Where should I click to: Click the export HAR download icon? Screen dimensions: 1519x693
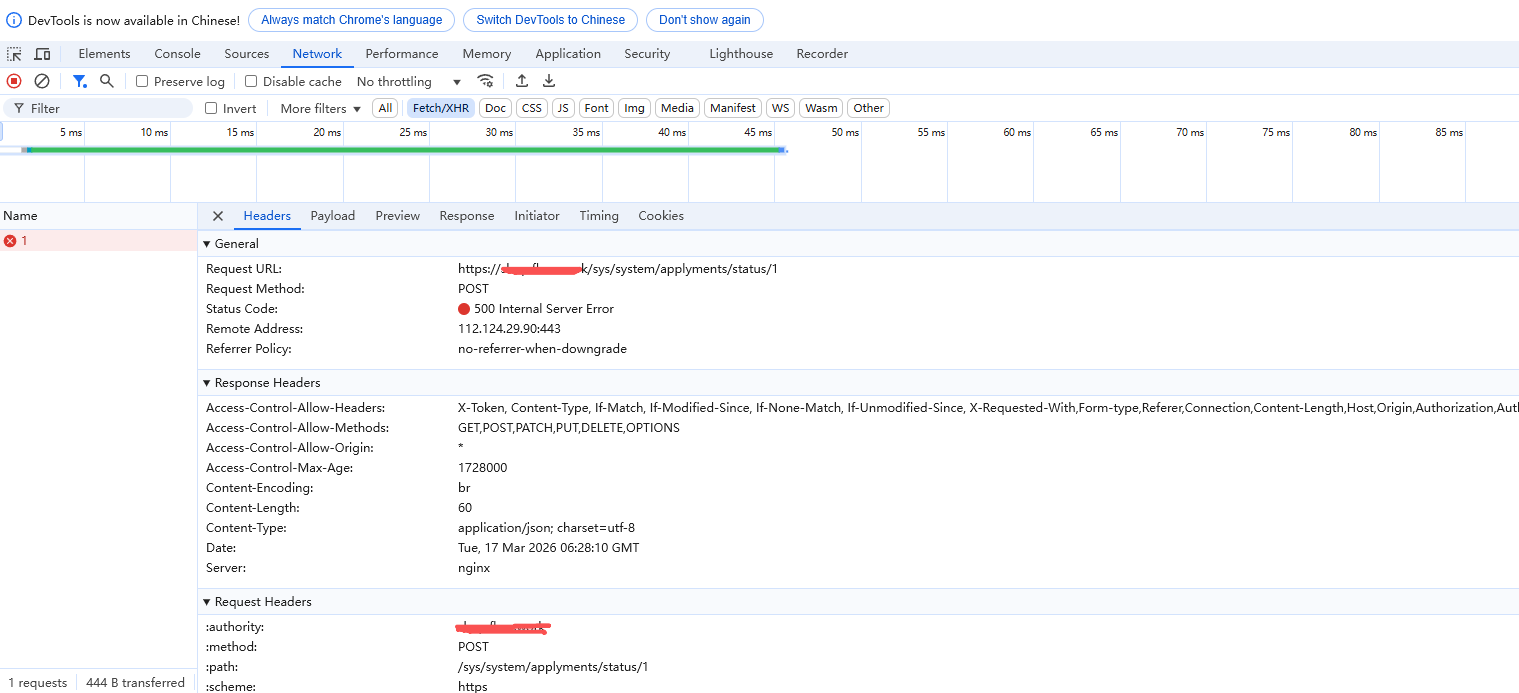(549, 81)
